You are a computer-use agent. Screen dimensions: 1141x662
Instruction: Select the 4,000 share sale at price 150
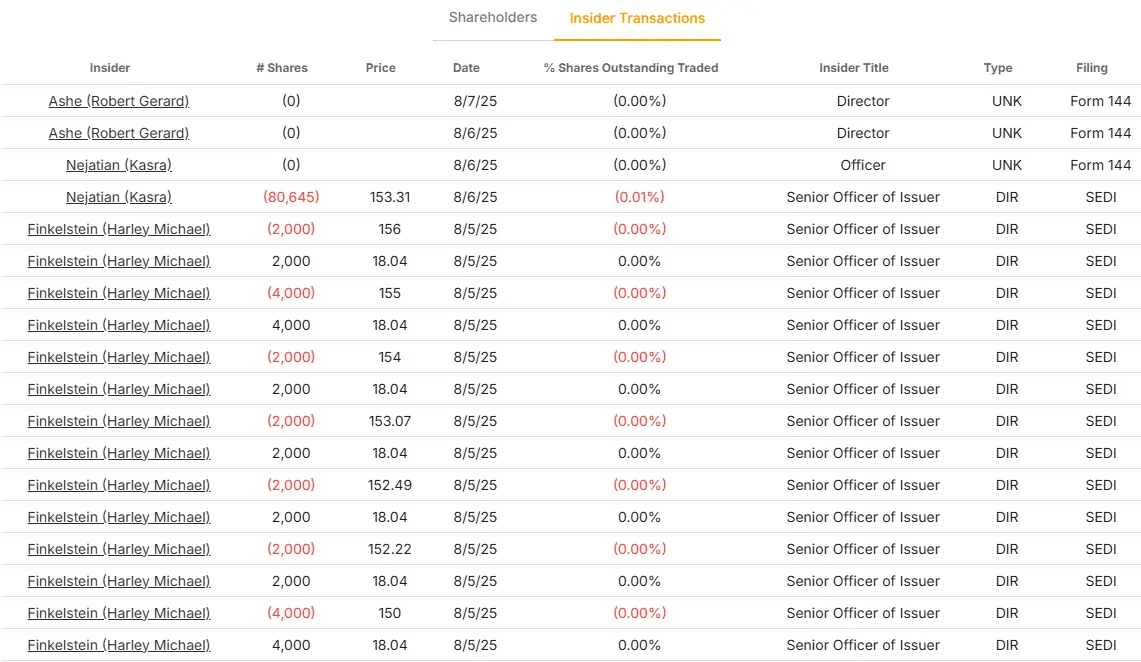[x=570, y=613]
